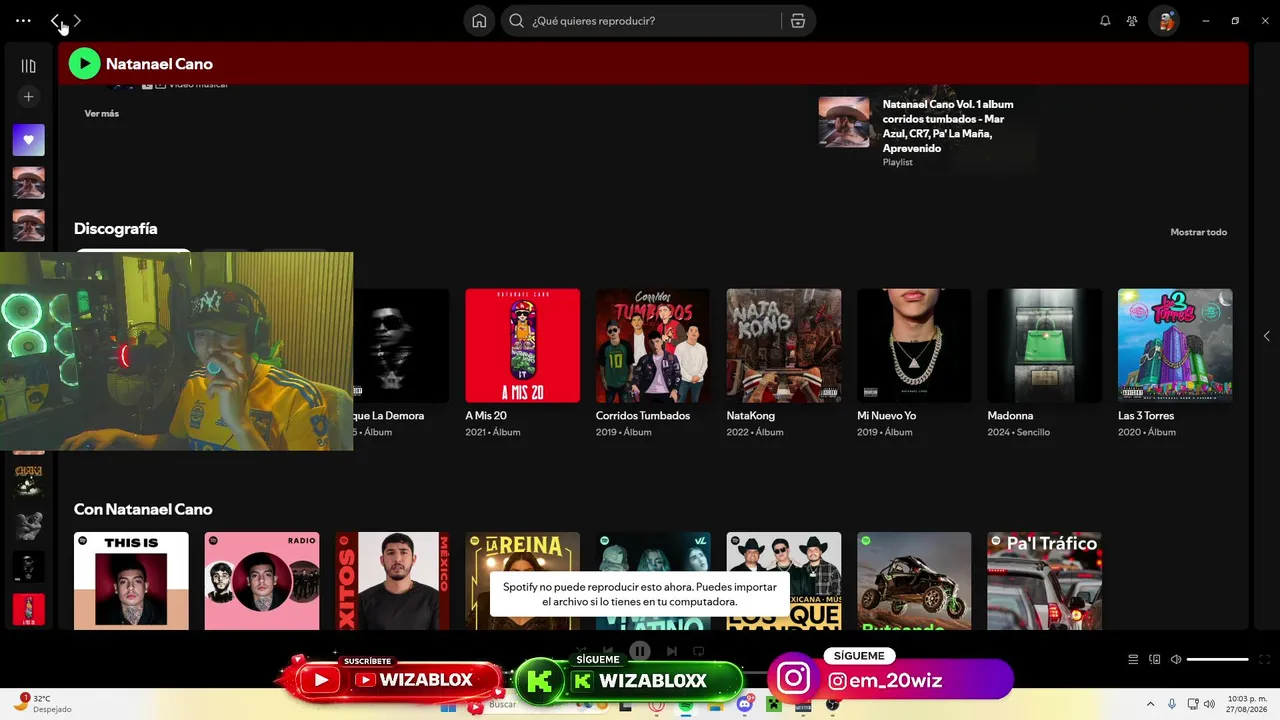Open the off-road buggy playlist cover
This screenshot has width=1280, height=720.
914,581
